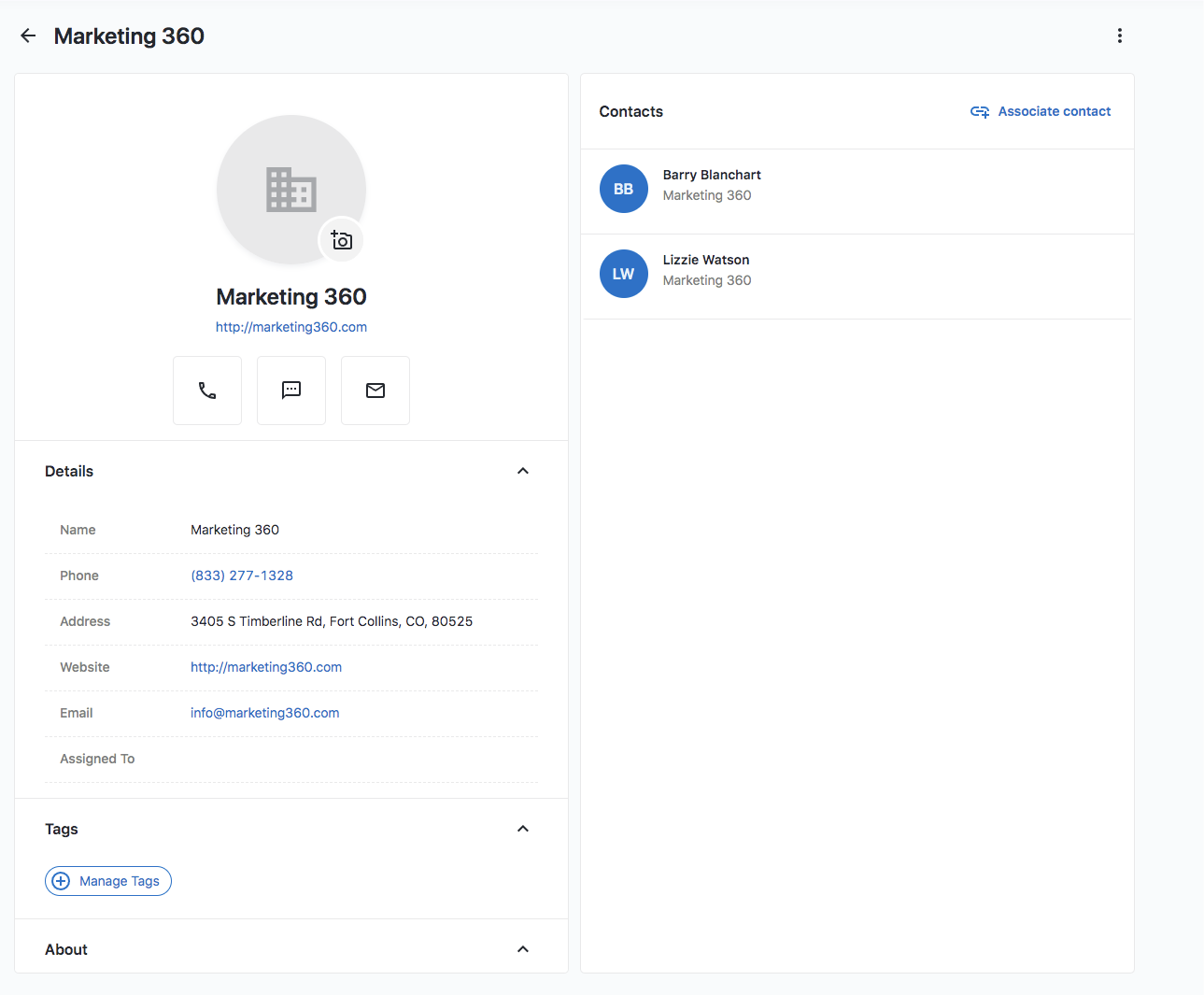Viewport: 1204px width, 995px height.
Task: Click the BB avatar for Barry Blanchart
Action: coord(624,189)
